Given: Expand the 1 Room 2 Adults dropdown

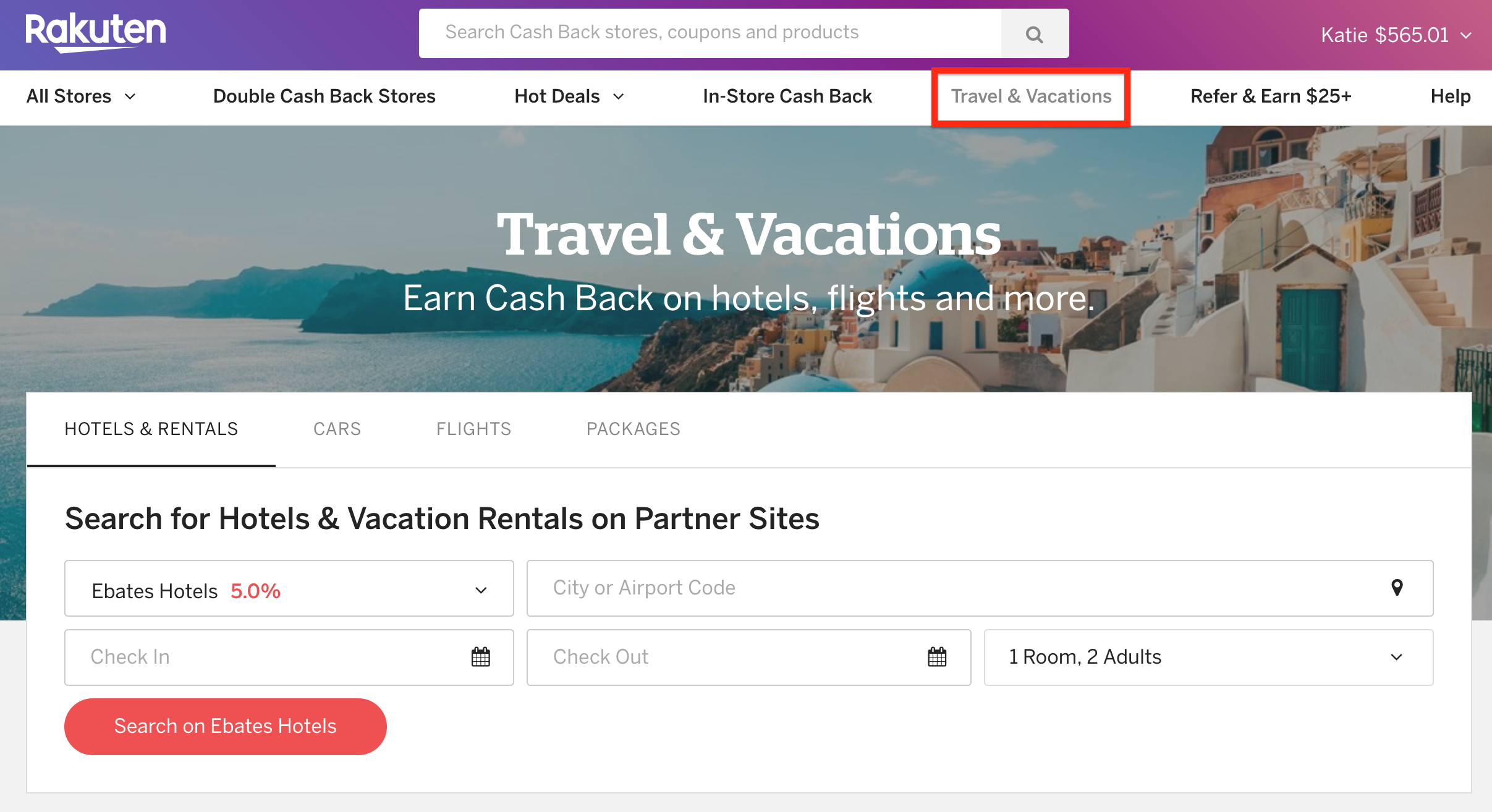Looking at the screenshot, I should click(1210, 657).
